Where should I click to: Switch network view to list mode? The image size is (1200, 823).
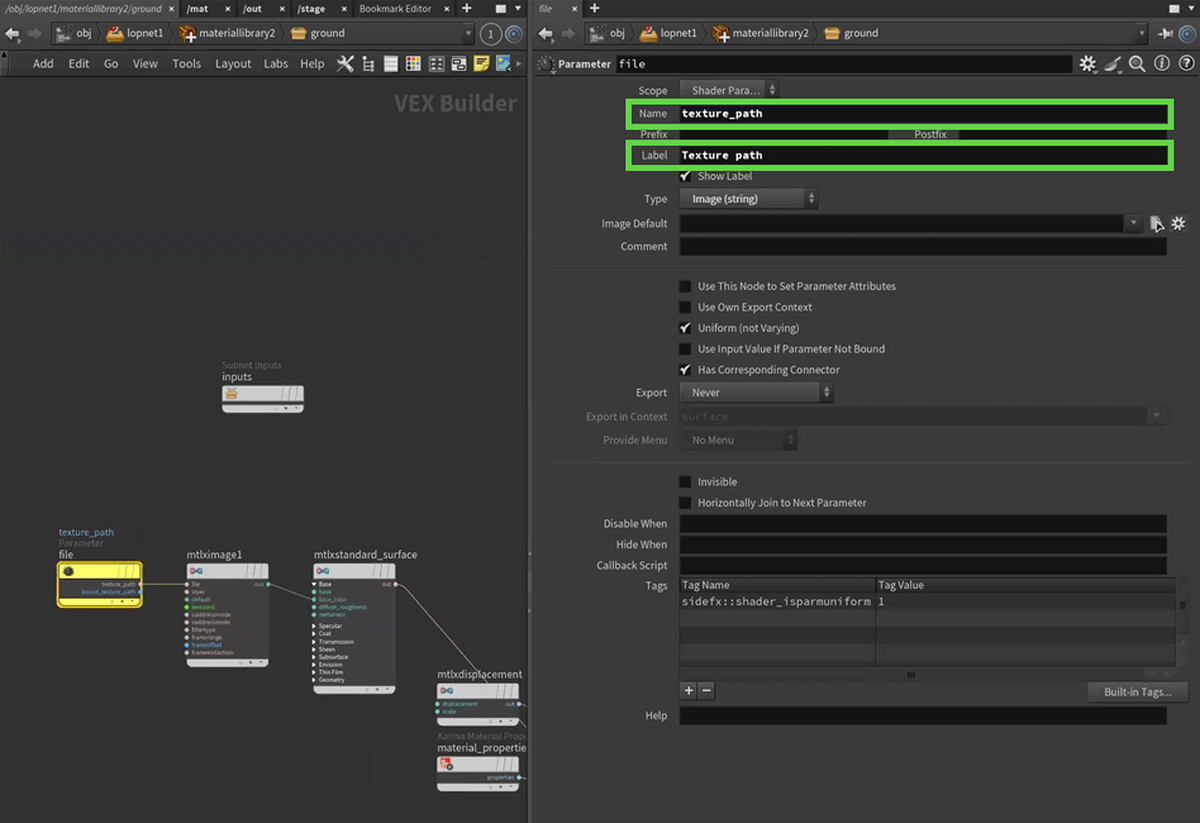[390, 64]
